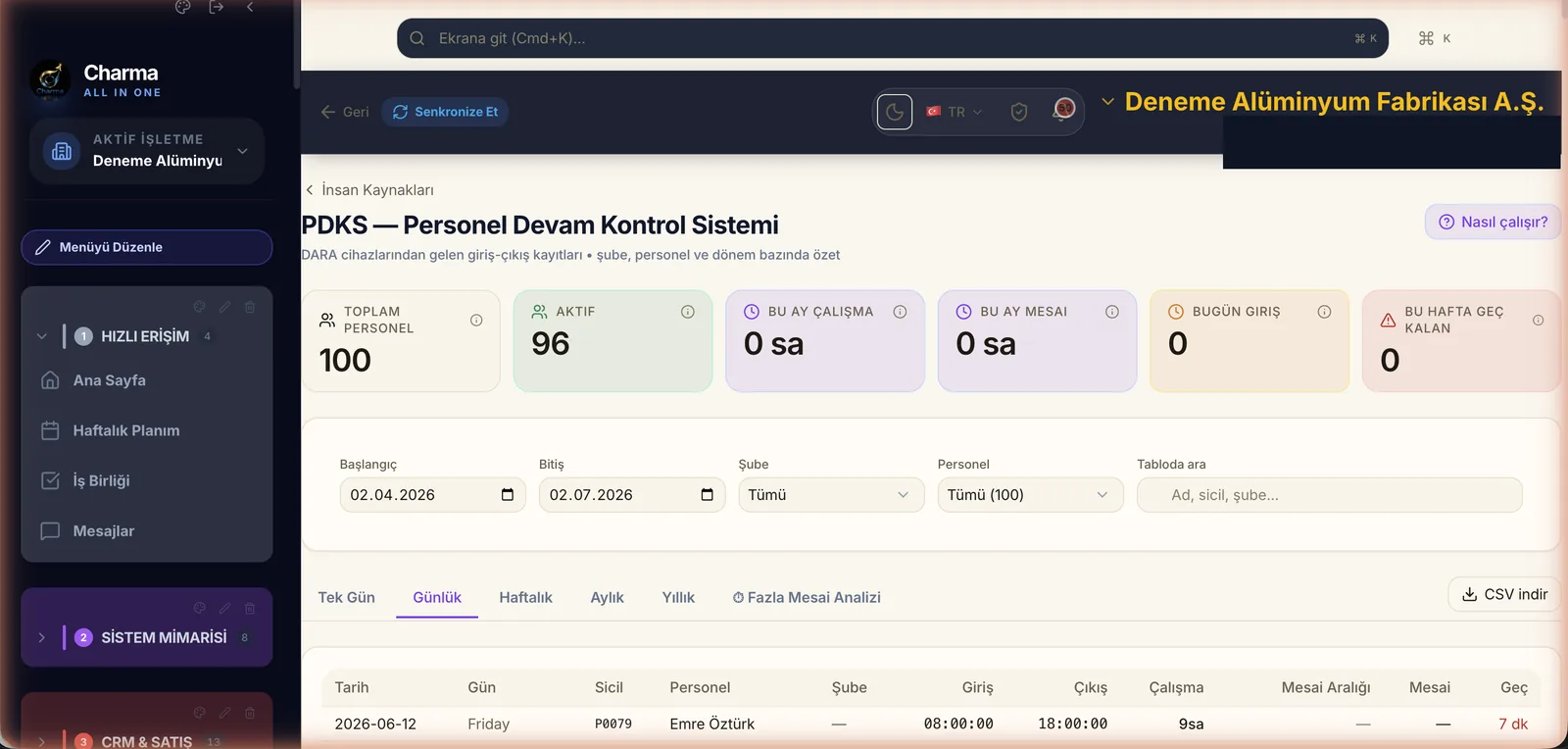
Task: Click the Senkronize Et button
Action: click(445, 112)
